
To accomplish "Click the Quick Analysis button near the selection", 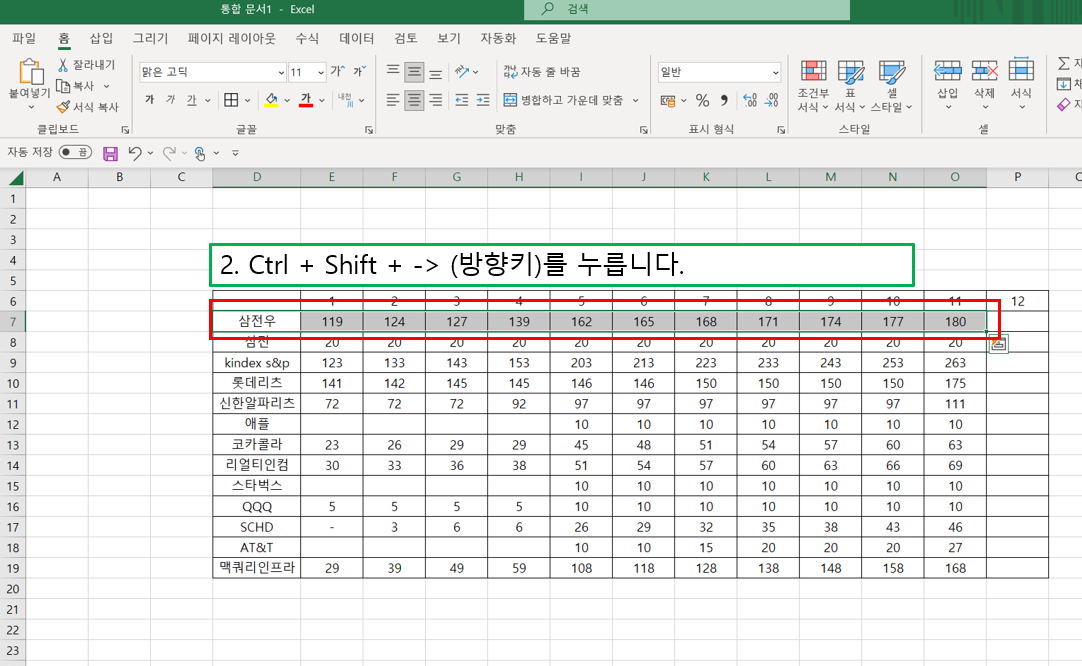I will (x=998, y=344).
